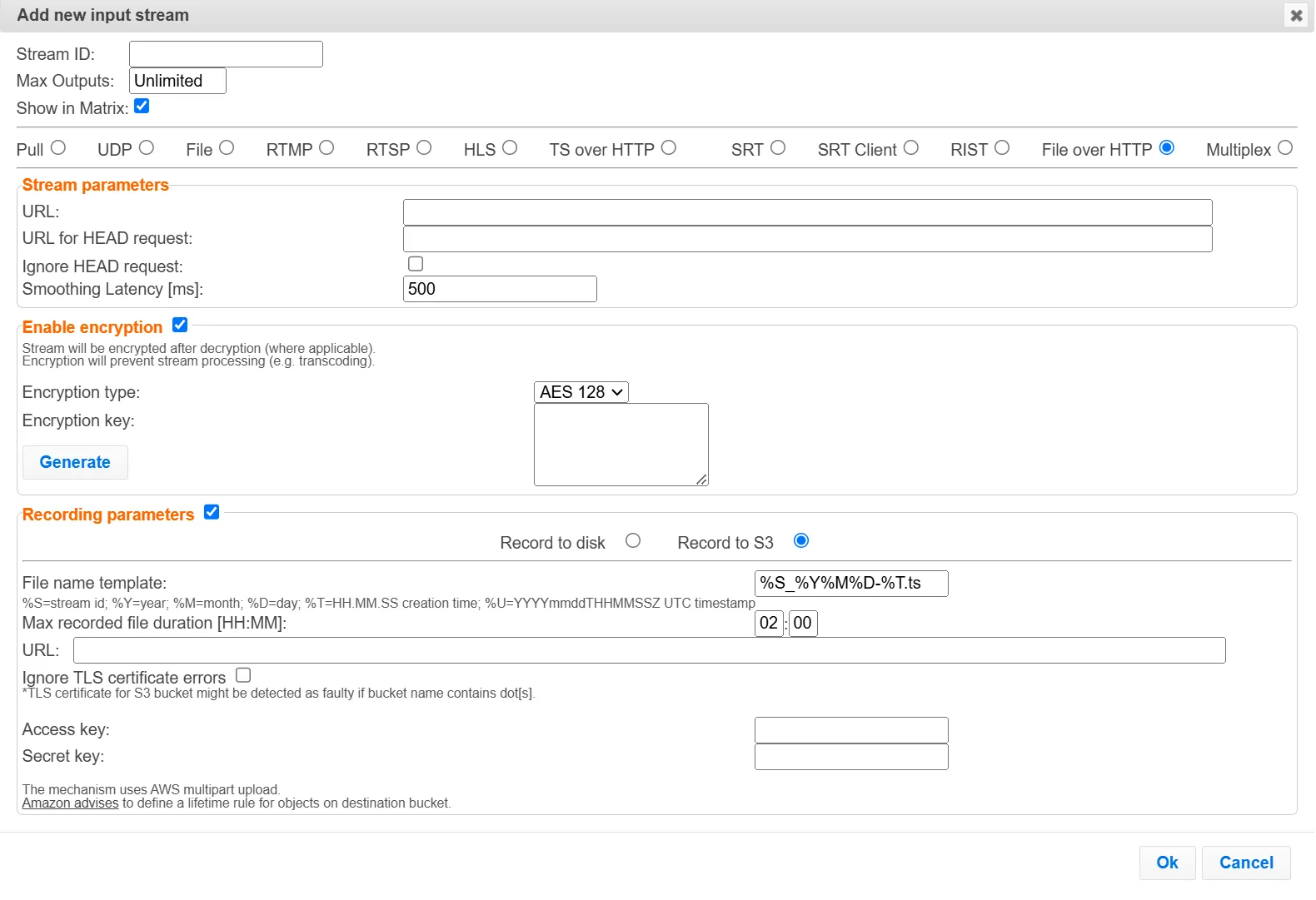
Task: Select the Multiplex radio button
Action: point(1285,147)
